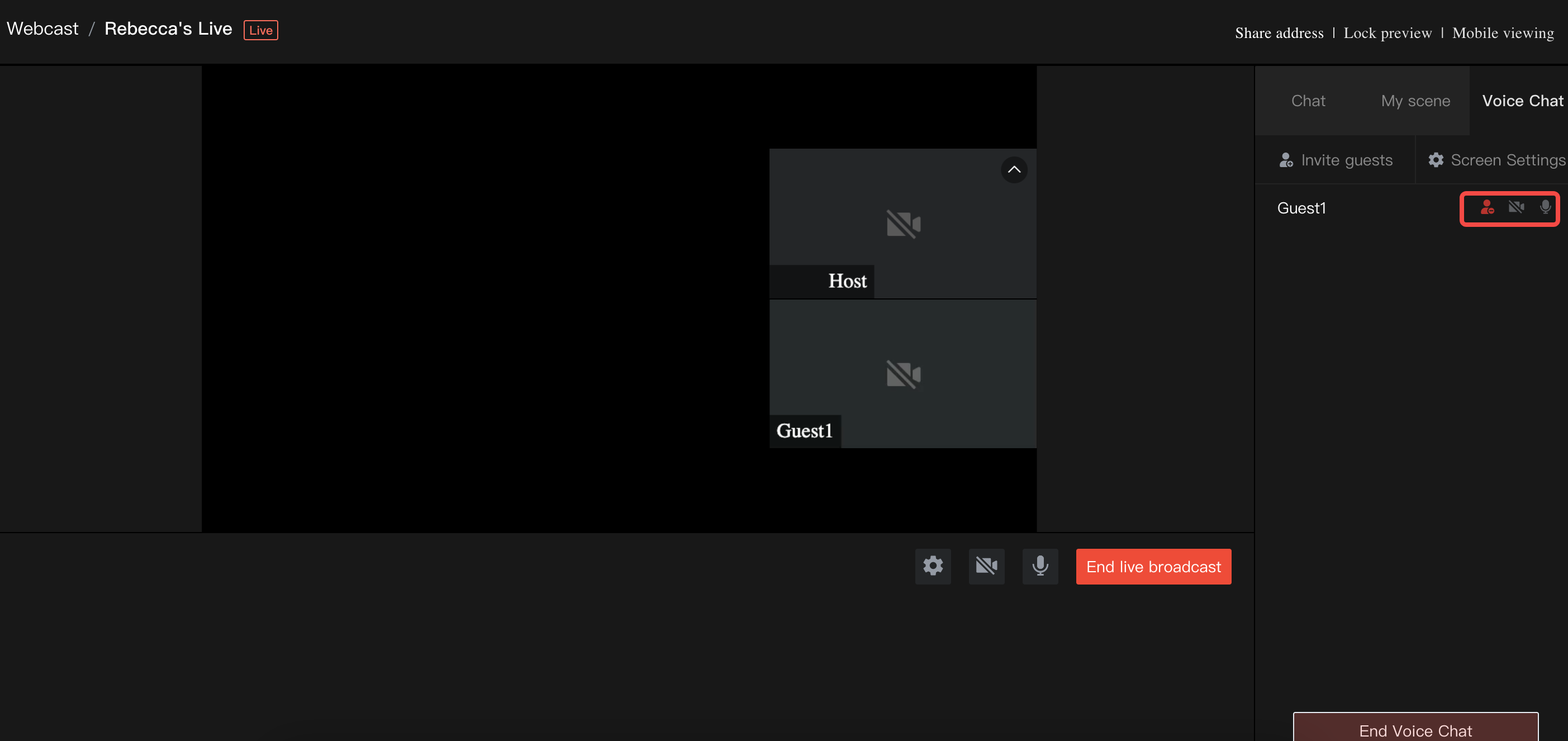Collapse the video tiles with the chevron
Image resolution: width=1568 pixels, height=741 pixels.
[x=1014, y=170]
